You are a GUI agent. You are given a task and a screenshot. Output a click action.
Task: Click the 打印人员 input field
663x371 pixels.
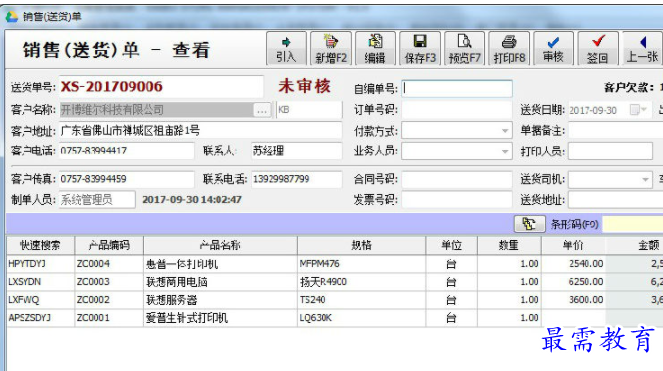610,151
